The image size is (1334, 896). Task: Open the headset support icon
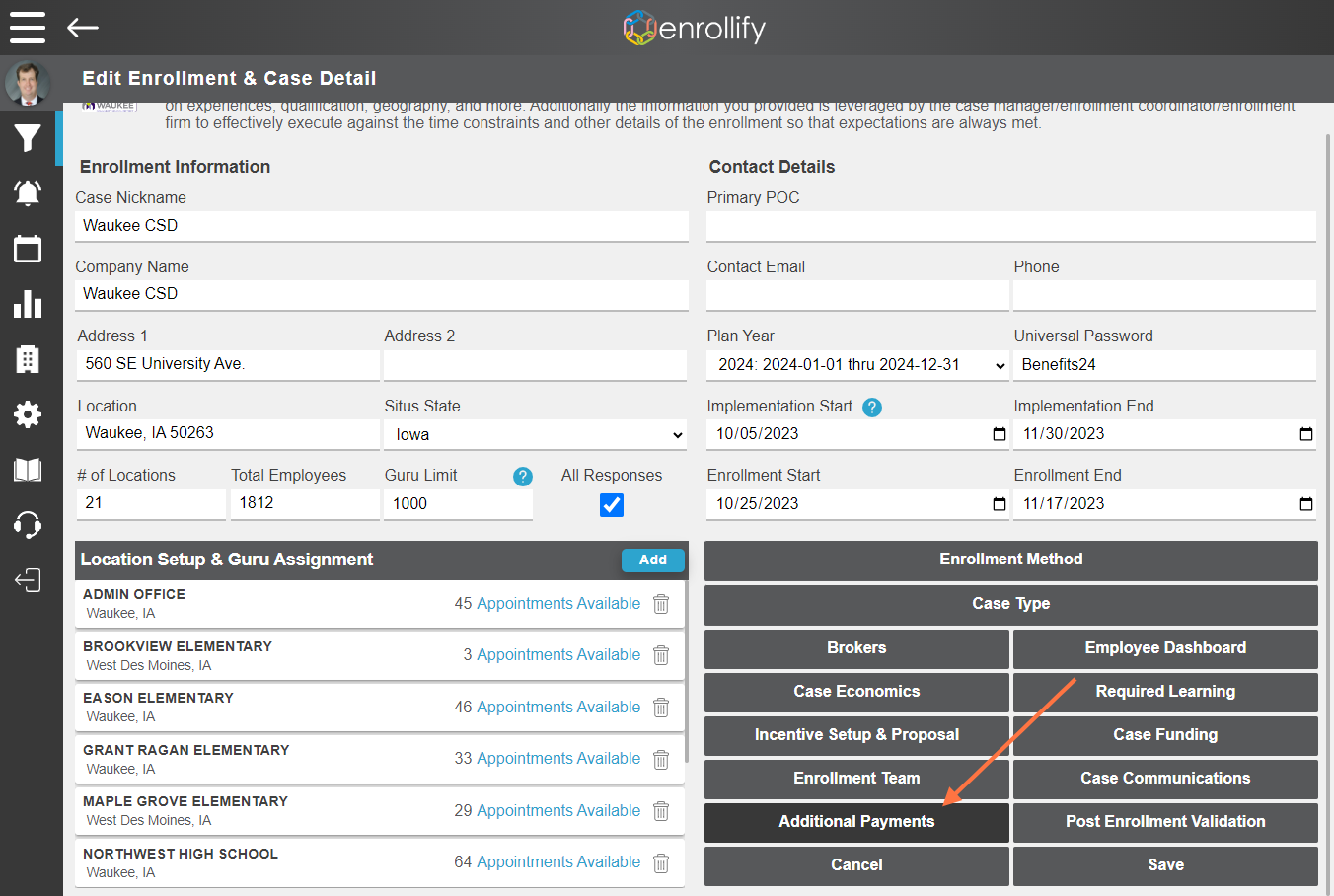[28, 524]
